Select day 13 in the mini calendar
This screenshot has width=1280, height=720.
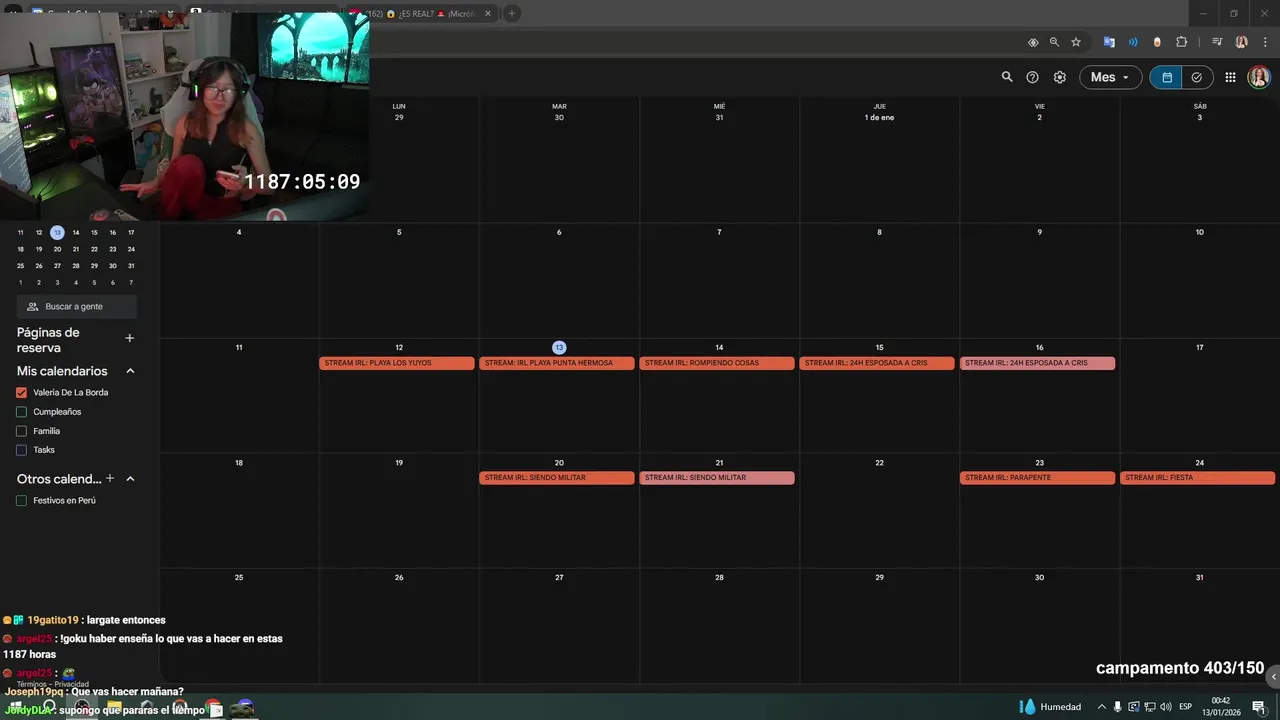coord(57,232)
